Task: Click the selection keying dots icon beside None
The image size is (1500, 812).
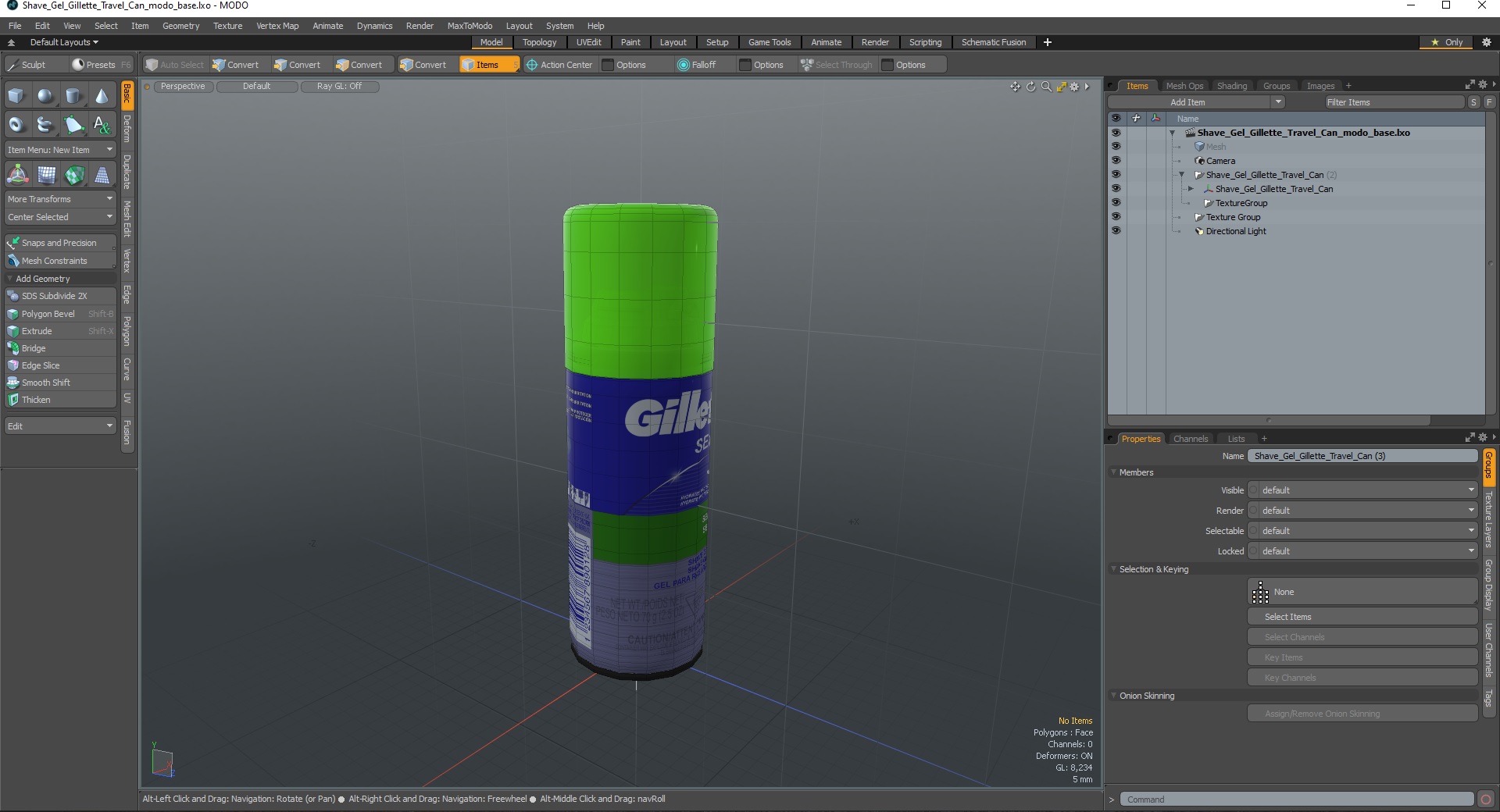Action: tap(1260, 593)
